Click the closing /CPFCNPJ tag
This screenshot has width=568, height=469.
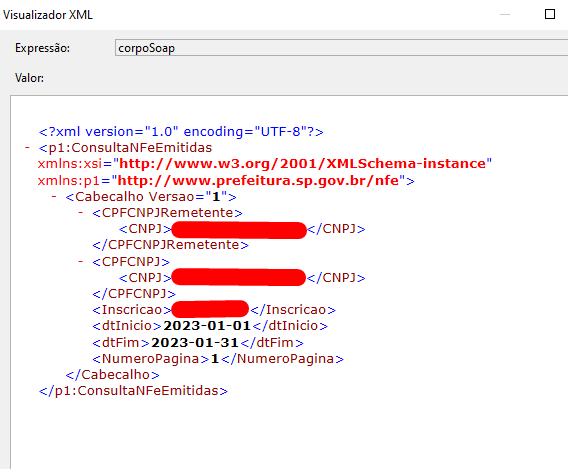pyautogui.click(x=134, y=293)
